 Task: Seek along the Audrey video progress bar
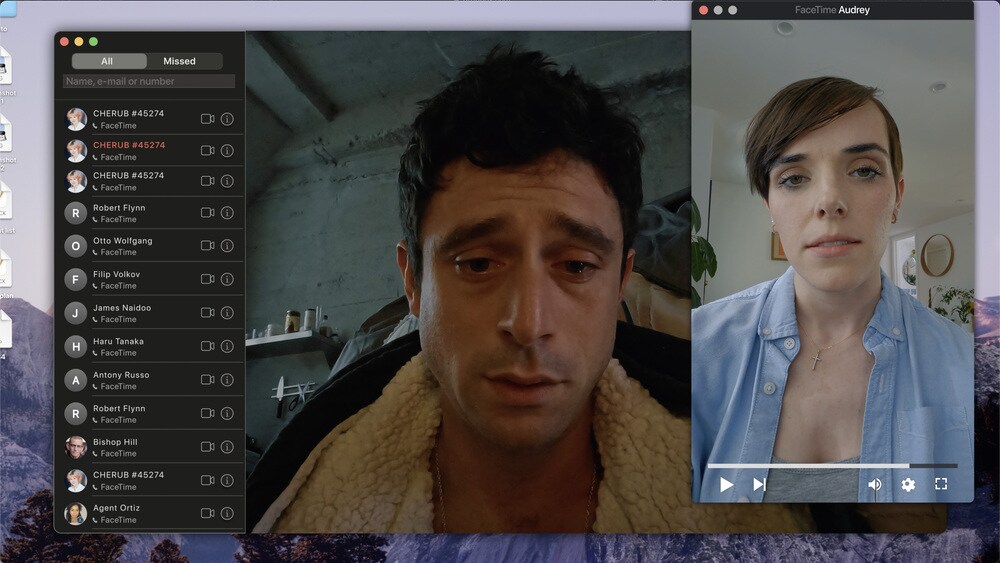tap(832, 466)
